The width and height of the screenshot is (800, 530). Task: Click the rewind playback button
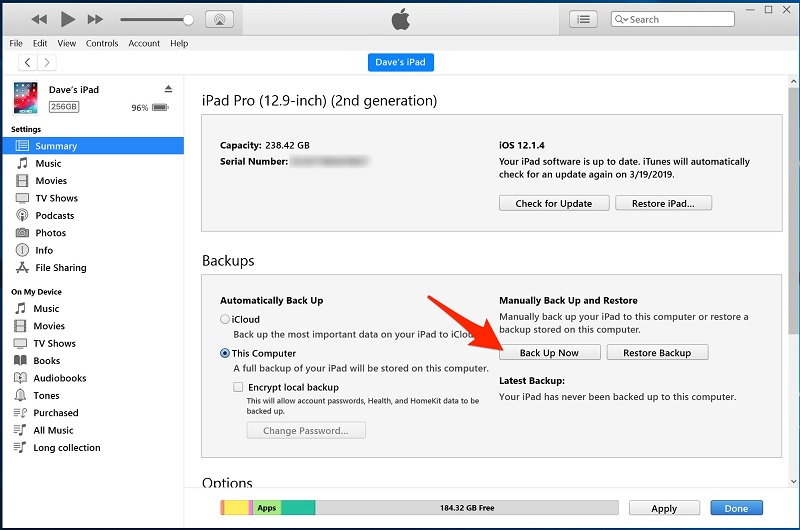pos(39,19)
